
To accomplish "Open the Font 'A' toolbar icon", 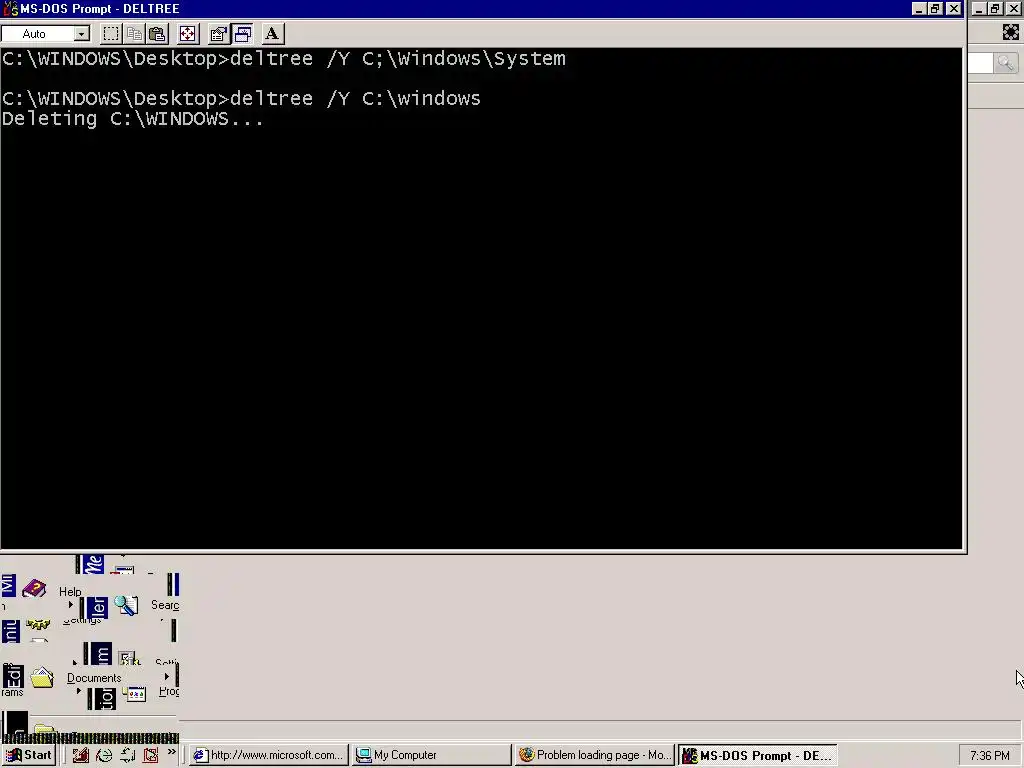I will pos(272,34).
